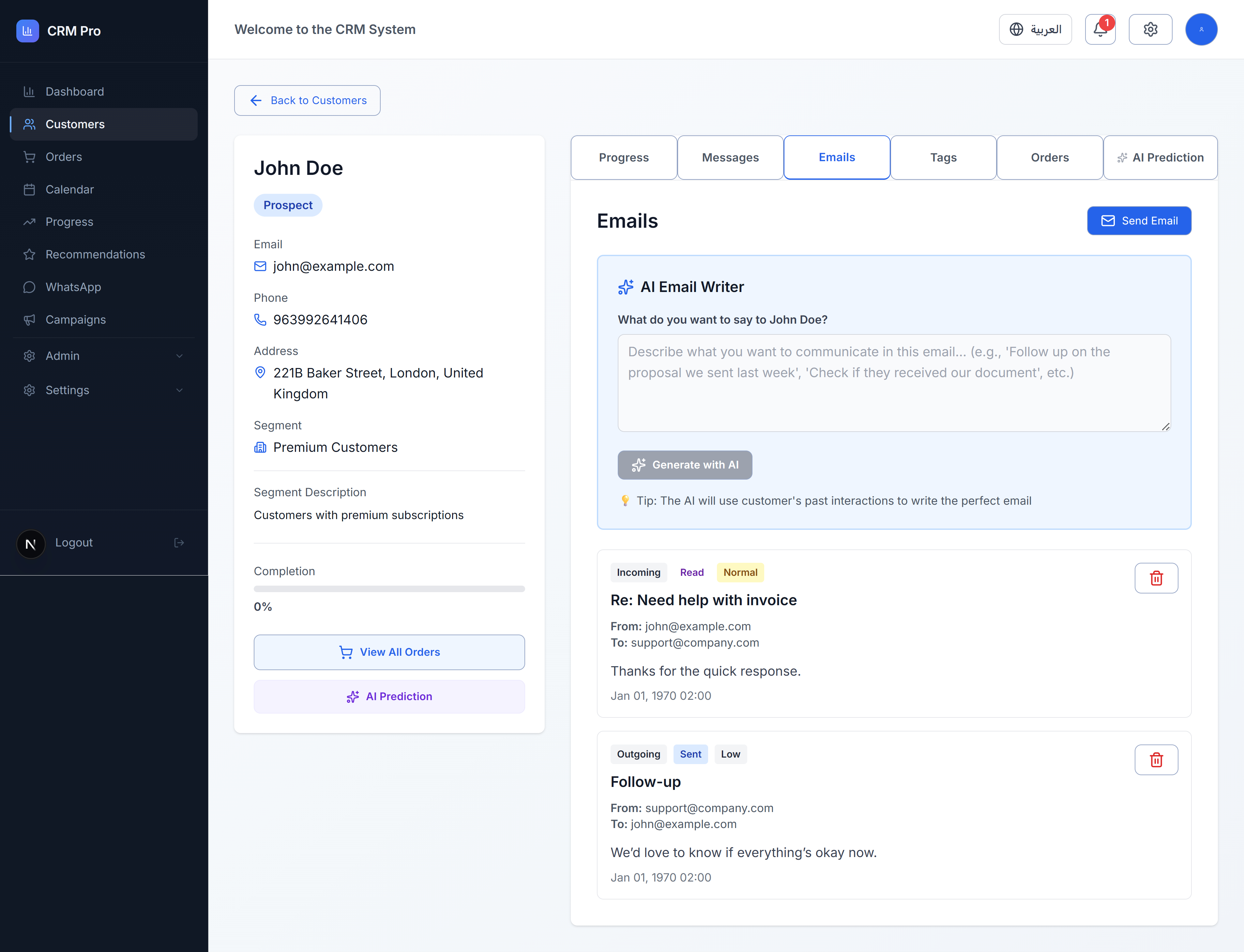Click the building icon beside Premium Customers
This screenshot has width=1244, height=952.
260,448
